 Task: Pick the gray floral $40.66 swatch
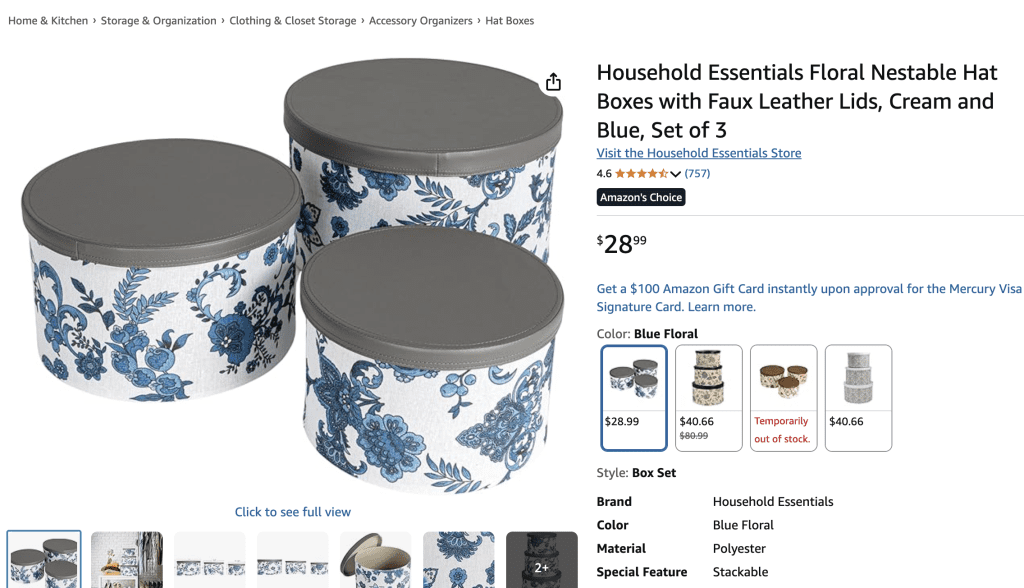(858, 398)
